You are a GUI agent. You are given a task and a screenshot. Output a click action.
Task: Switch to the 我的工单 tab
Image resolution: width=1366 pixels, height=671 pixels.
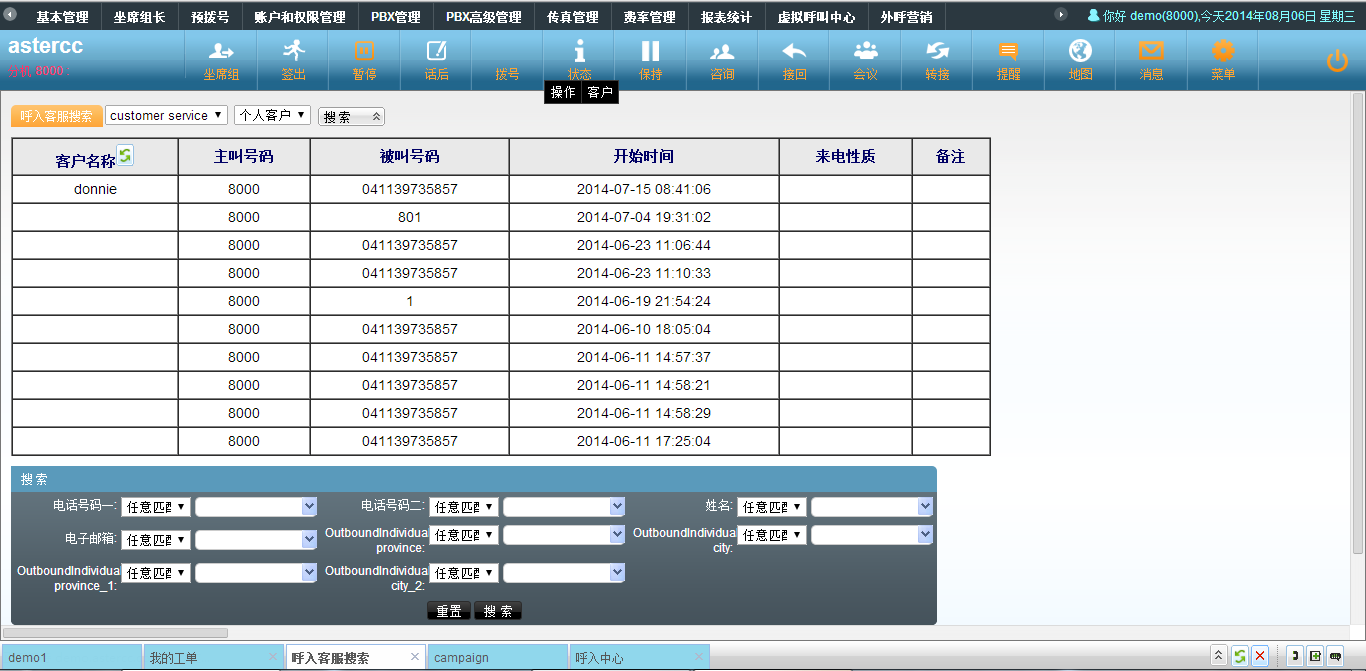pos(205,657)
